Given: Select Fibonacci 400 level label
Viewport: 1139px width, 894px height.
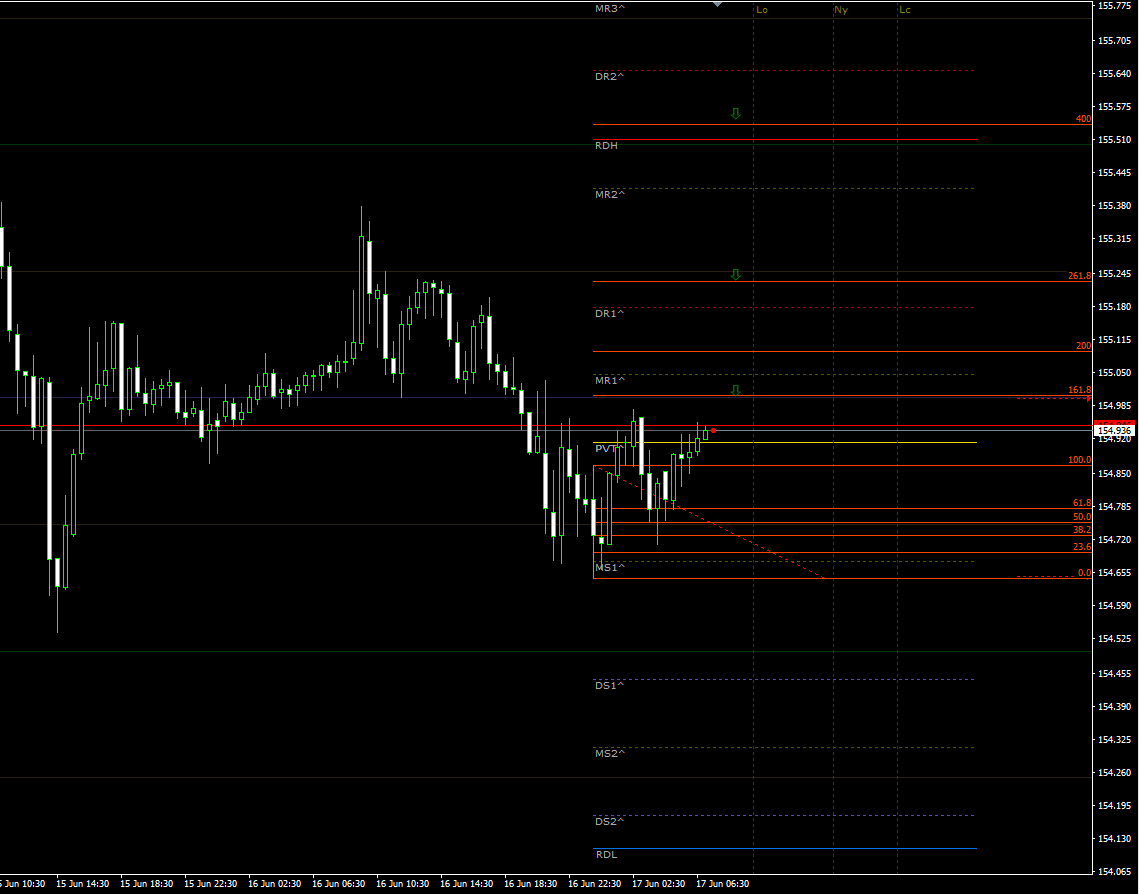Looking at the screenshot, I should (x=1083, y=118).
